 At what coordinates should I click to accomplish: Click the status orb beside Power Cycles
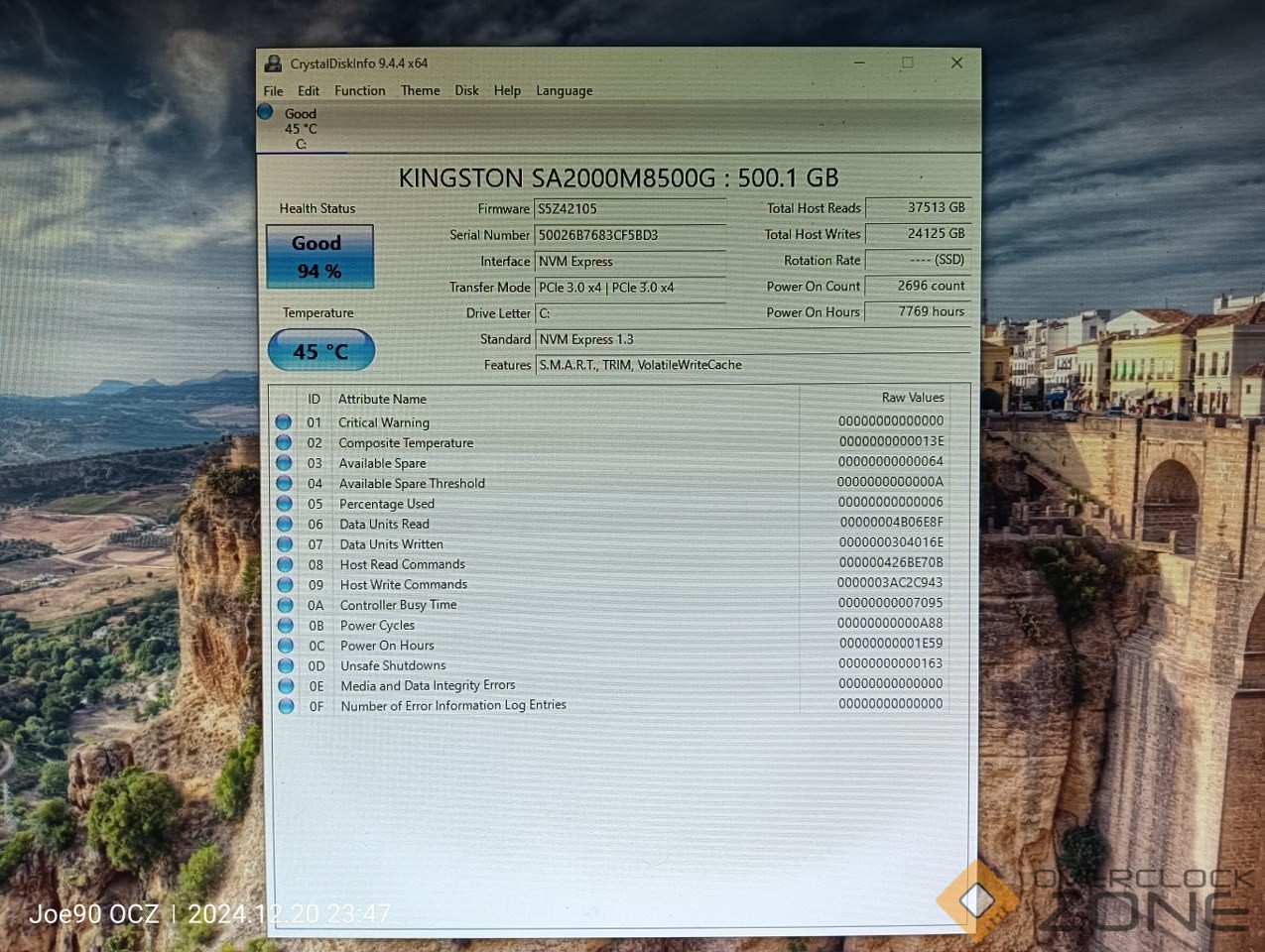pos(286,626)
